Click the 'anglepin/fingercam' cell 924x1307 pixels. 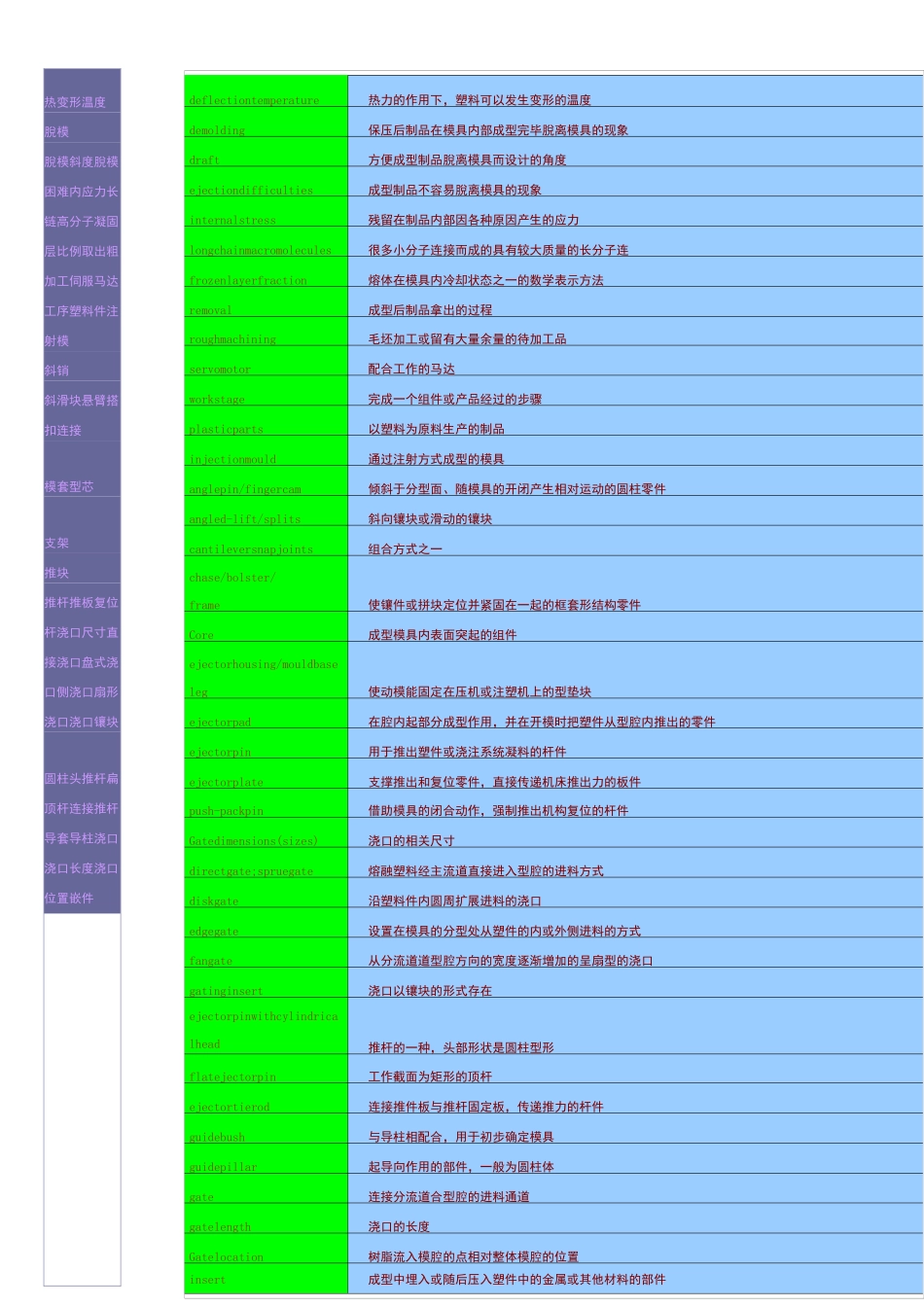[x=266, y=482]
